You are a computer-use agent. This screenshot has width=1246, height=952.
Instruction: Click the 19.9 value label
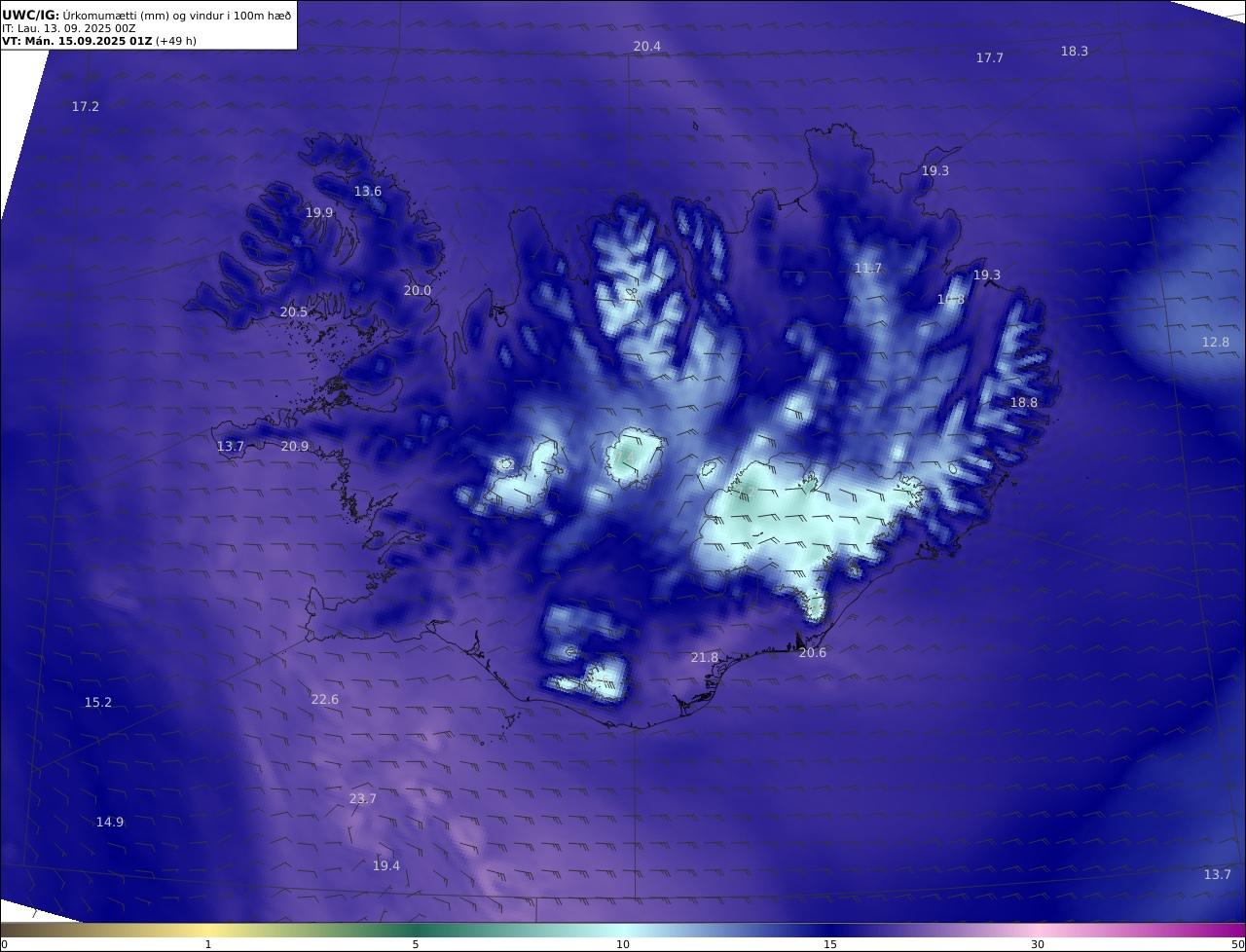click(319, 213)
